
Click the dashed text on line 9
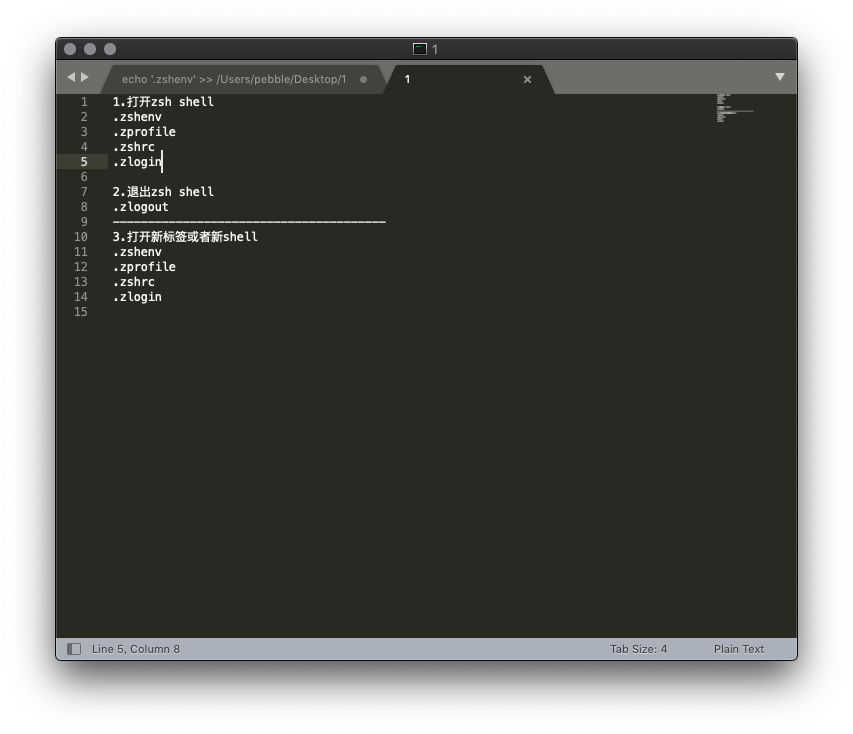(x=249, y=222)
